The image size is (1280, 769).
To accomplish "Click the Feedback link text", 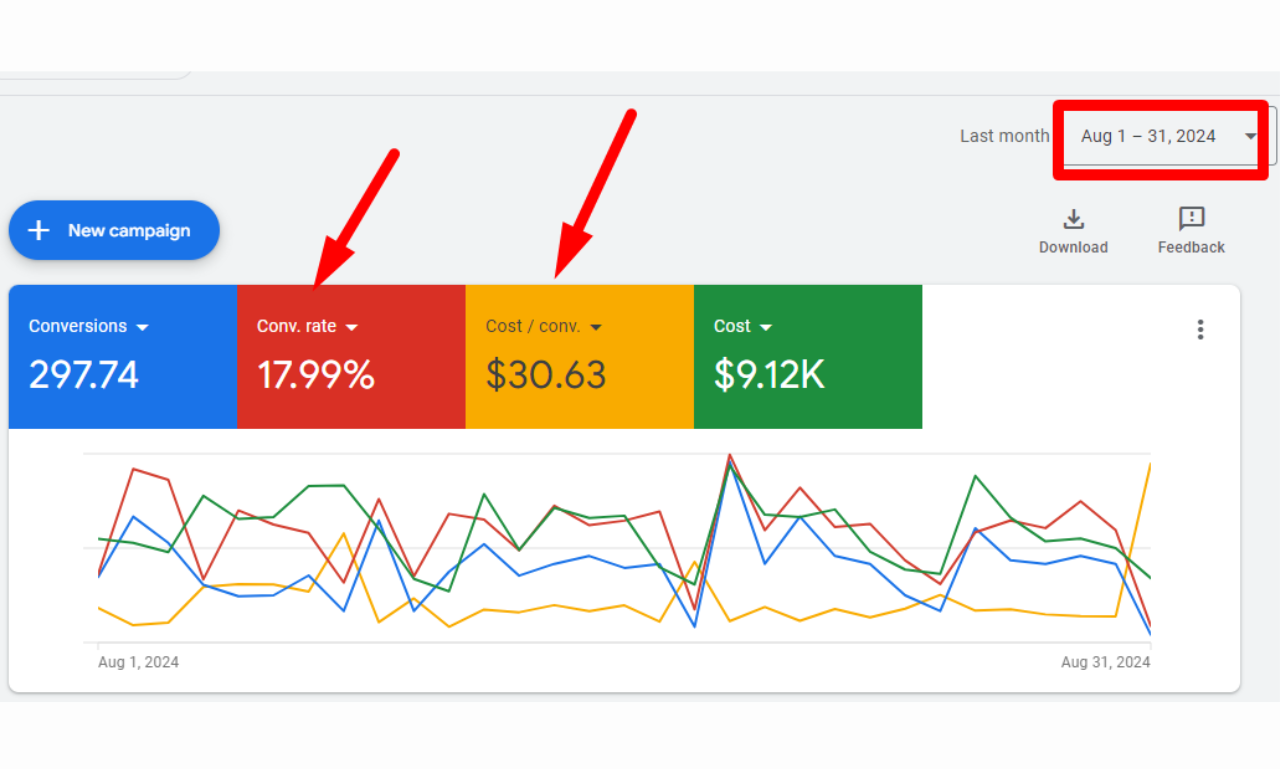I will pyautogui.click(x=1190, y=247).
